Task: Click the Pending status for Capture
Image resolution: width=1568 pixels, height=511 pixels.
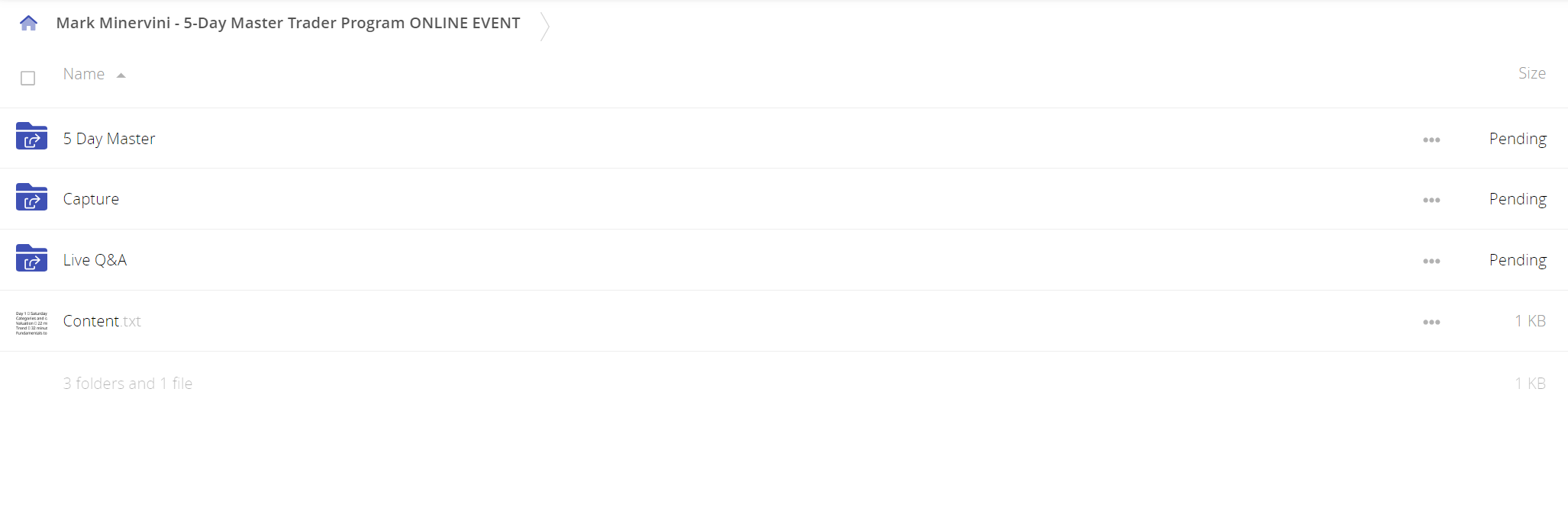Action: (1518, 199)
